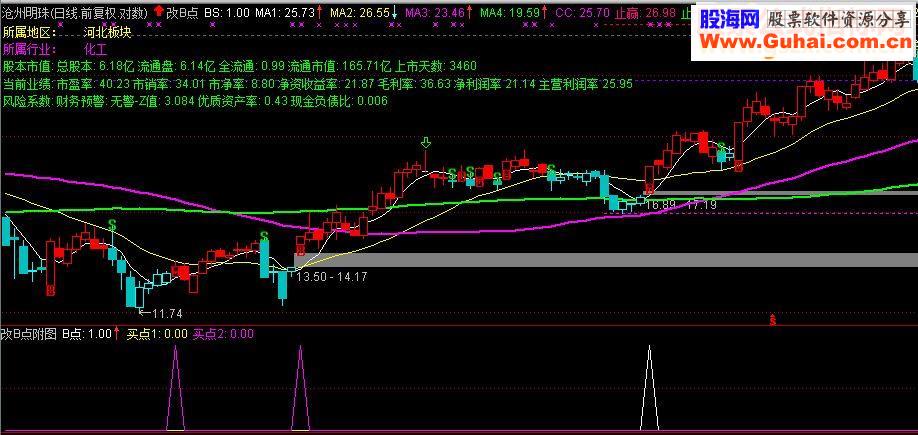Click the 河北板块 region value
Screen dimensions: 918x435
pyautogui.click(x=108, y=33)
